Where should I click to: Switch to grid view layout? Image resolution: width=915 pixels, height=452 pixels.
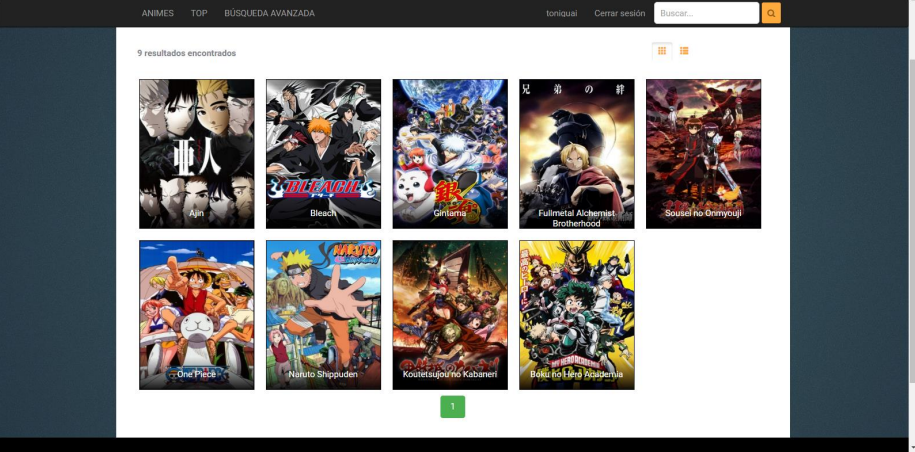[x=662, y=51]
